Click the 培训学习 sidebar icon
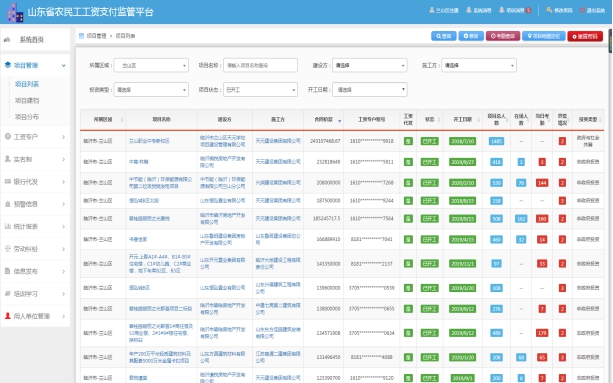Screen dimensions: 613x383 tap(7, 294)
